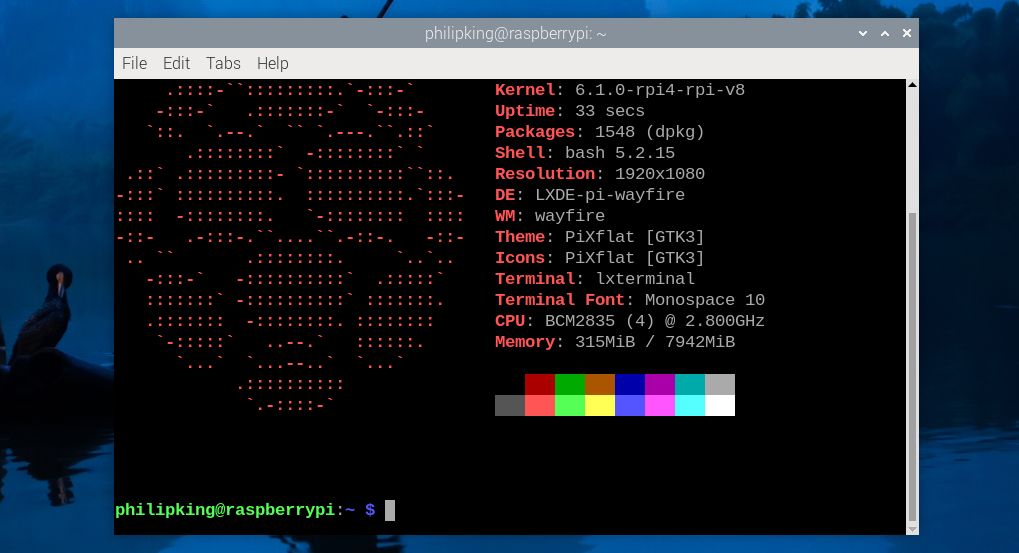Viewport: 1019px width, 553px height.
Task: Click the dark green color block
Action: (570, 384)
